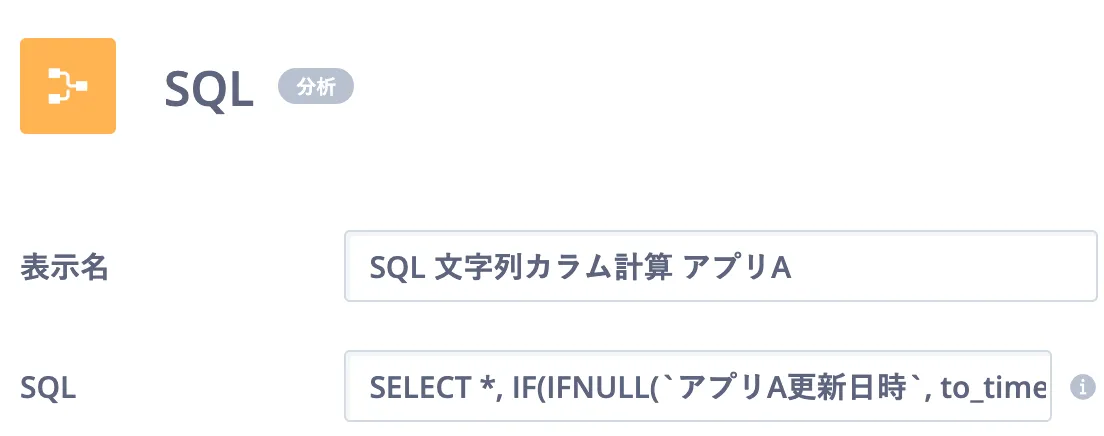Click the info icon beside the SQL field
The height and width of the screenshot is (436, 1104).
tap(1080, 386)
